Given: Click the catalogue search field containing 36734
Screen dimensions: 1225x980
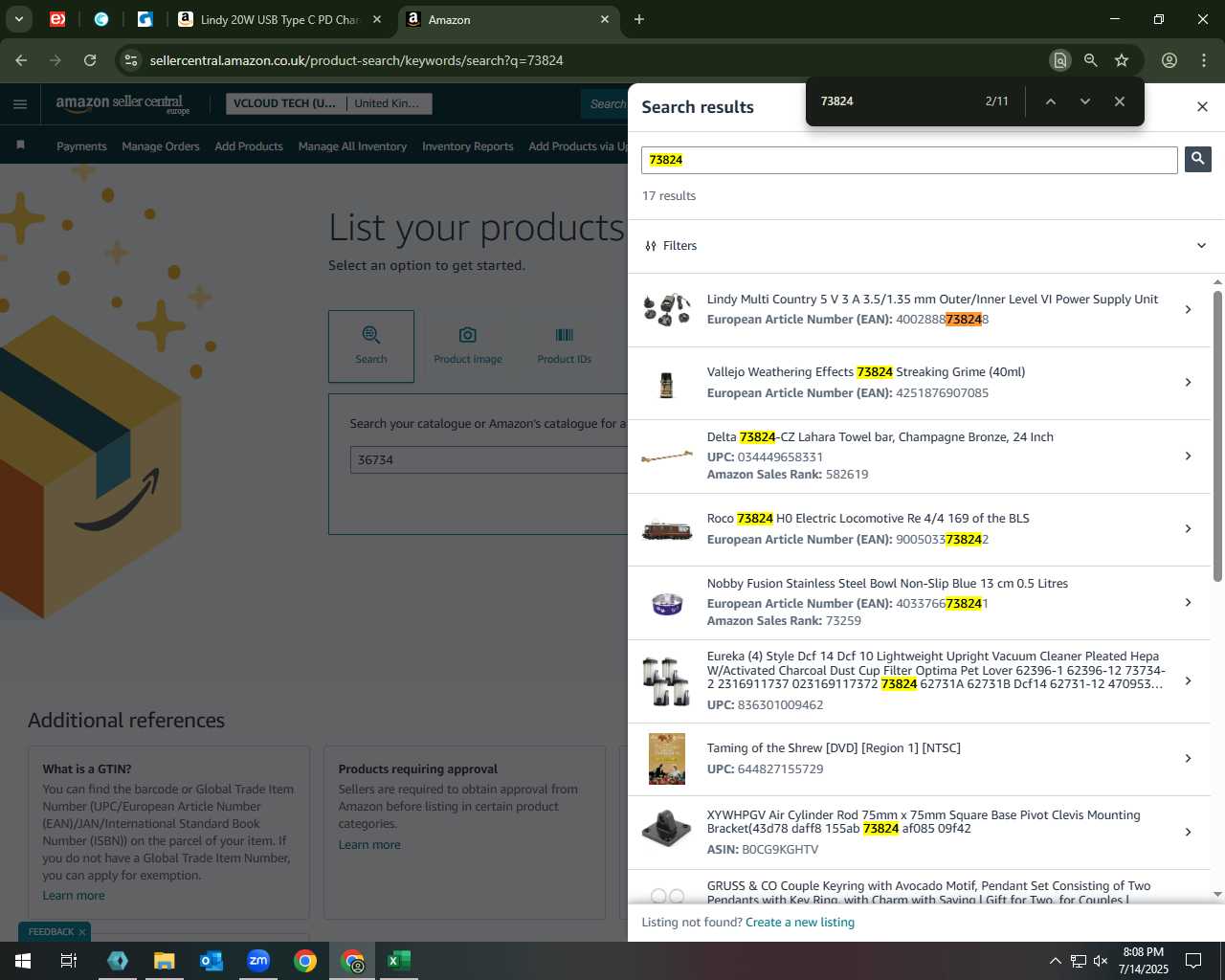Looking at the screenshot, I should 488,460.
